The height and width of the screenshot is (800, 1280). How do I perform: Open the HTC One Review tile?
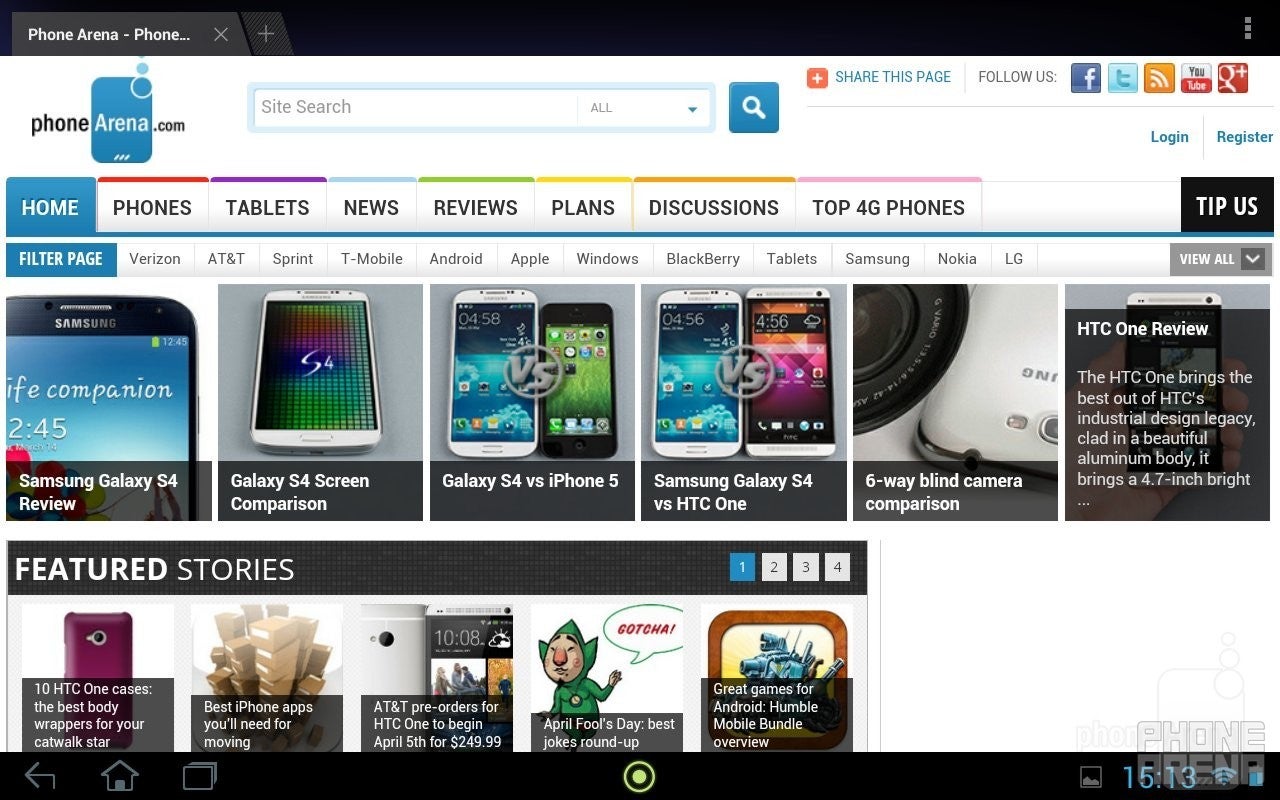tap(1168, 402)
